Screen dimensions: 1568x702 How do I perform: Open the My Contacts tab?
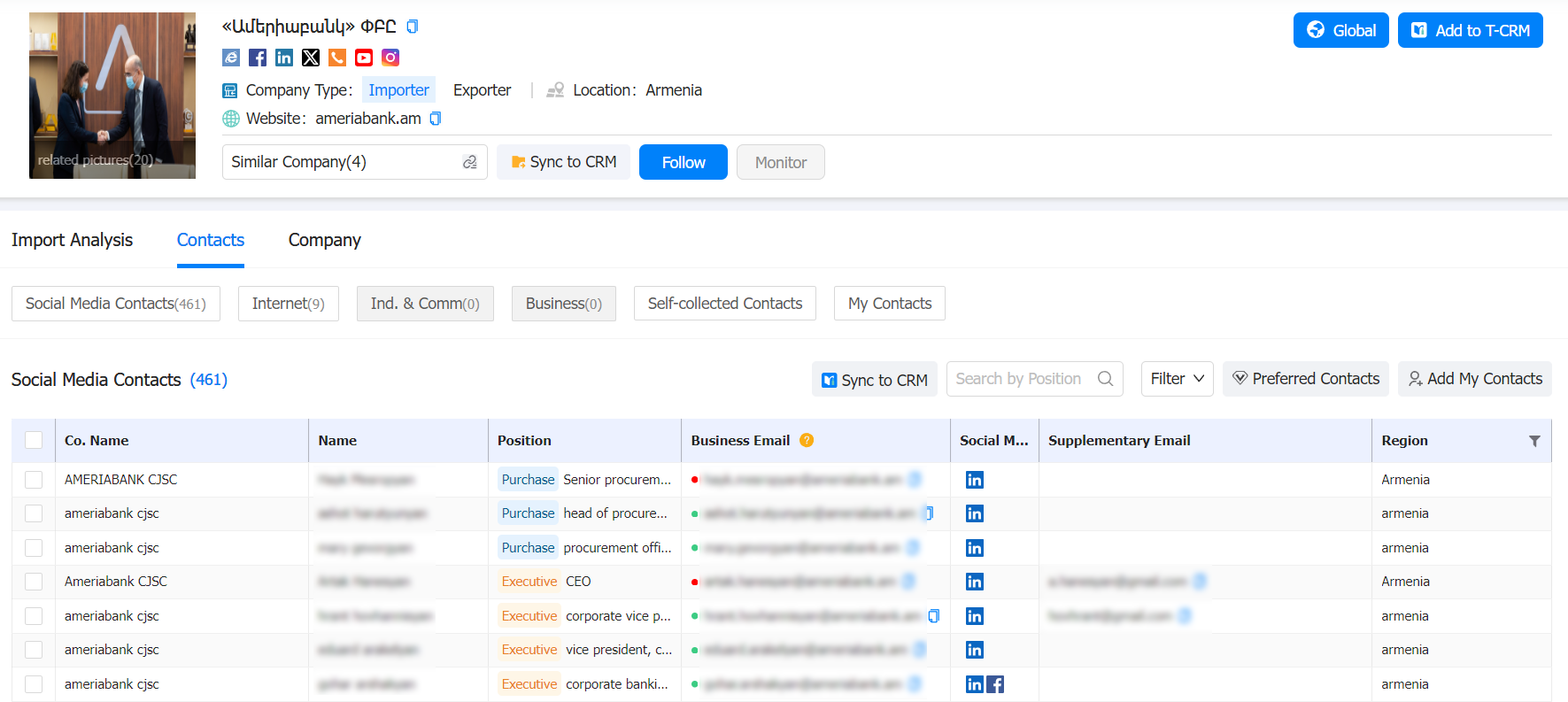[890, 304]
